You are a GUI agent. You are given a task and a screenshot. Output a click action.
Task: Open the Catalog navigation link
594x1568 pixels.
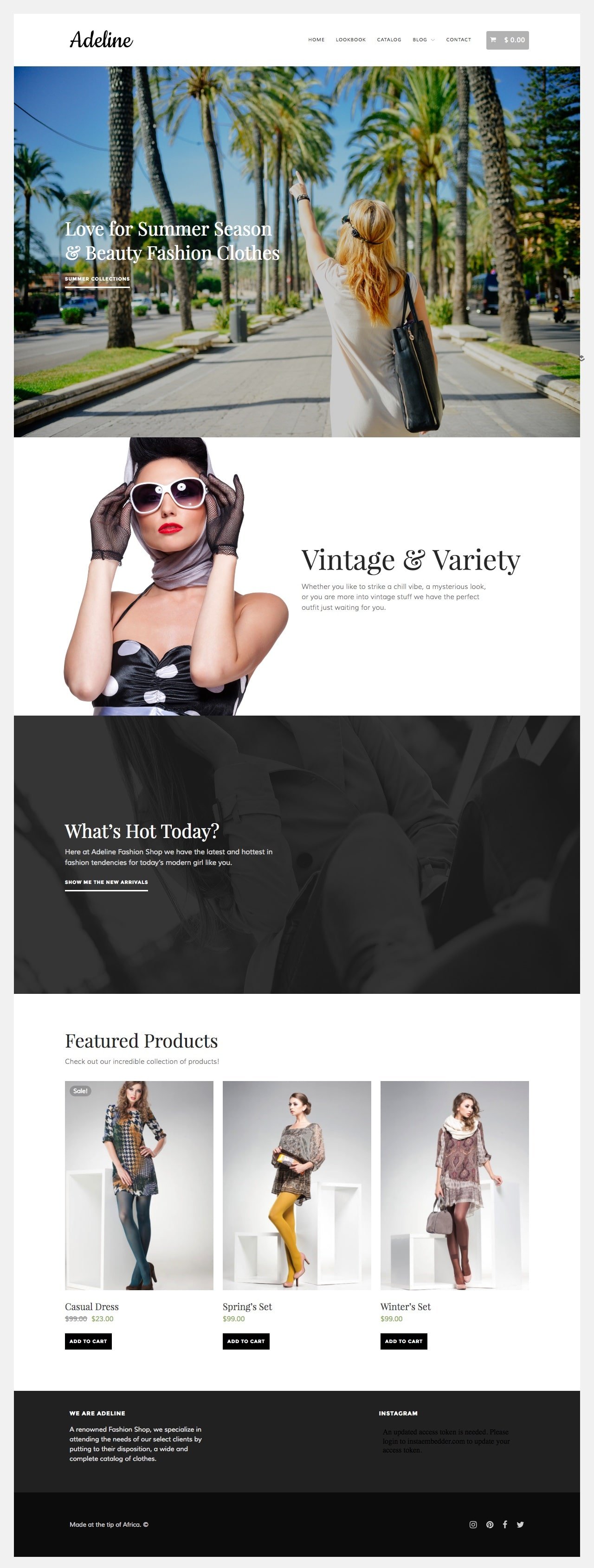click(389, 40)
